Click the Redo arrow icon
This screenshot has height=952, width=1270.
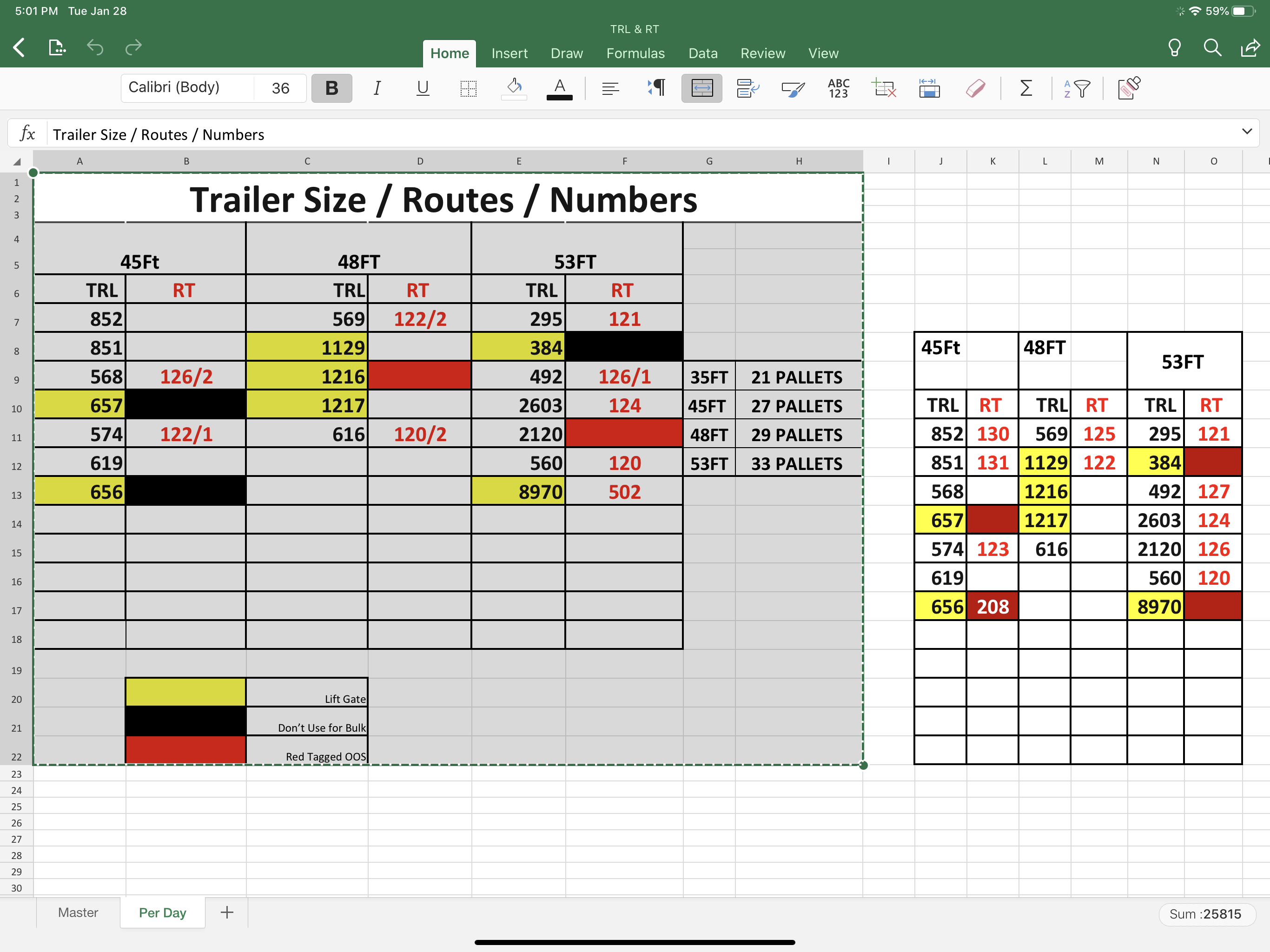(x=133, y=47)
